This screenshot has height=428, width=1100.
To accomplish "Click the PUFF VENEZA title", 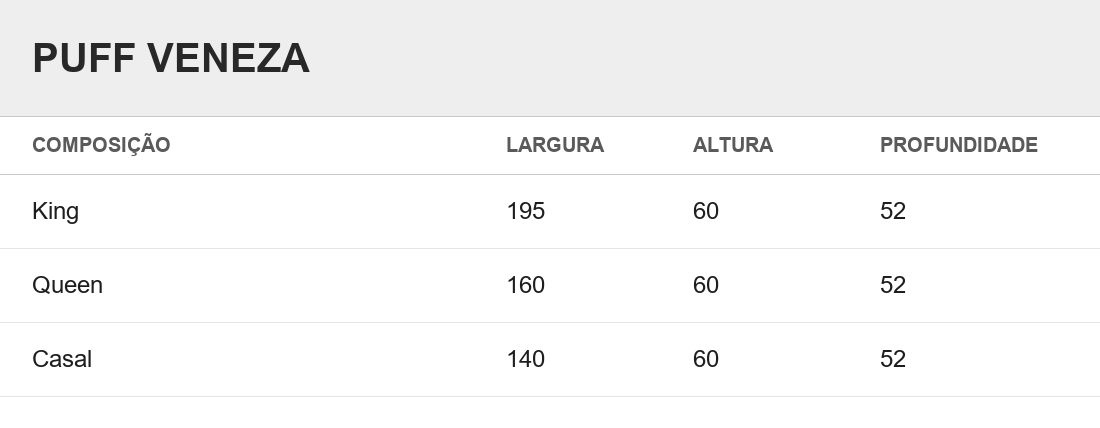I will point(170,58).
